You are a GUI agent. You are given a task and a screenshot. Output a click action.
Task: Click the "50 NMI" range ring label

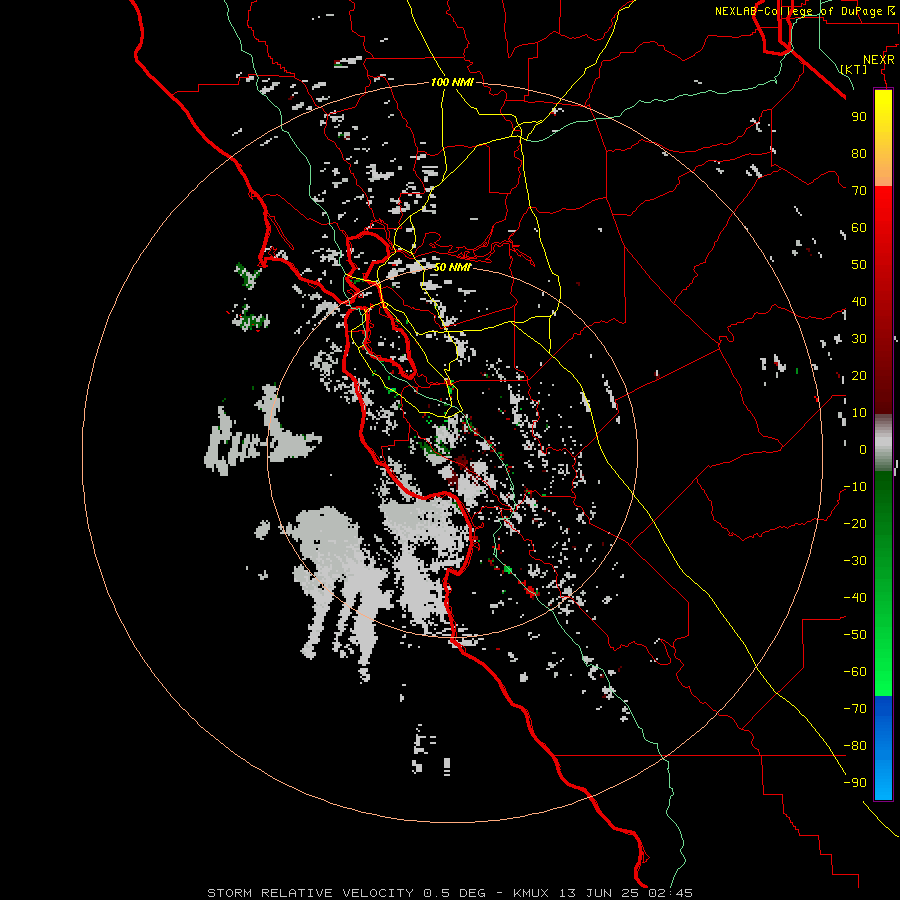point(452,267)
